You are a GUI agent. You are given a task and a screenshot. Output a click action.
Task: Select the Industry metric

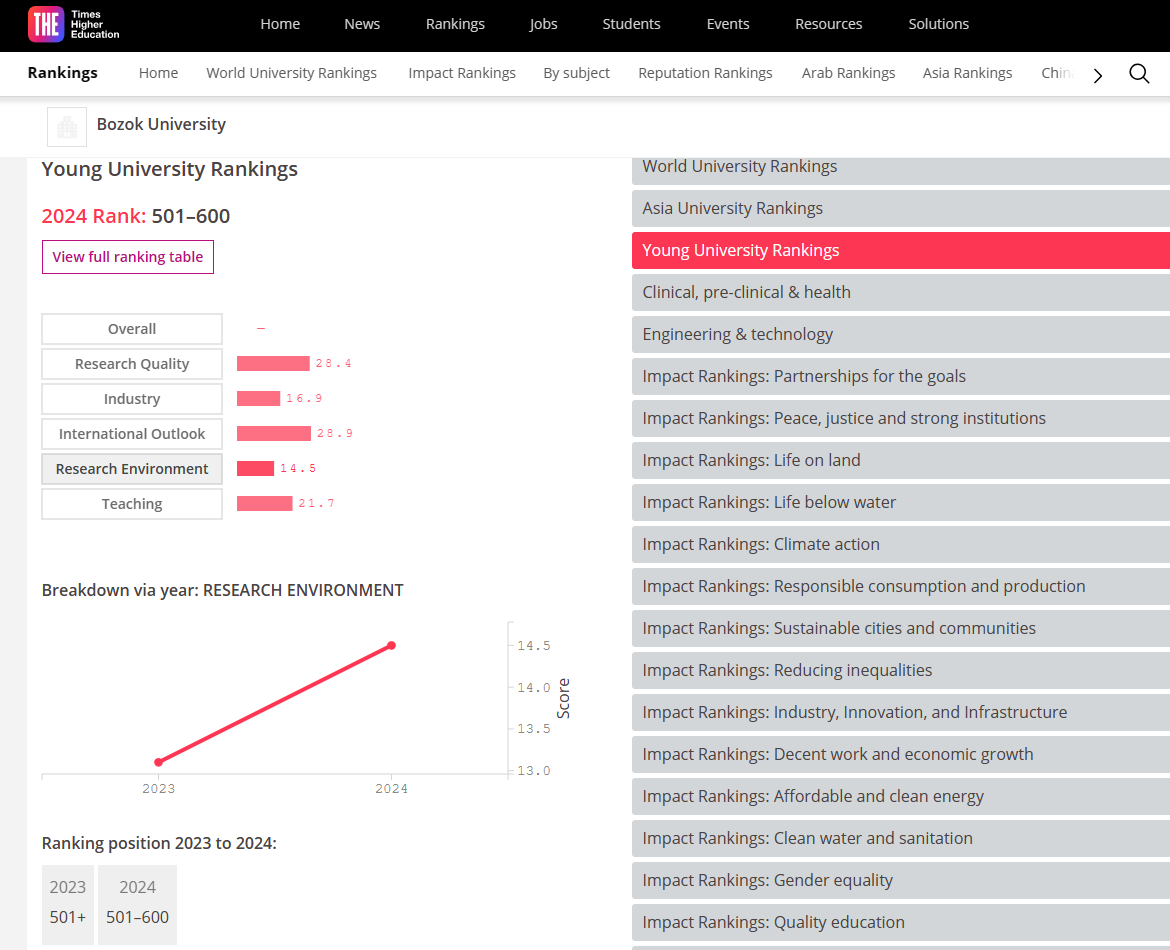tap(132, 399)
